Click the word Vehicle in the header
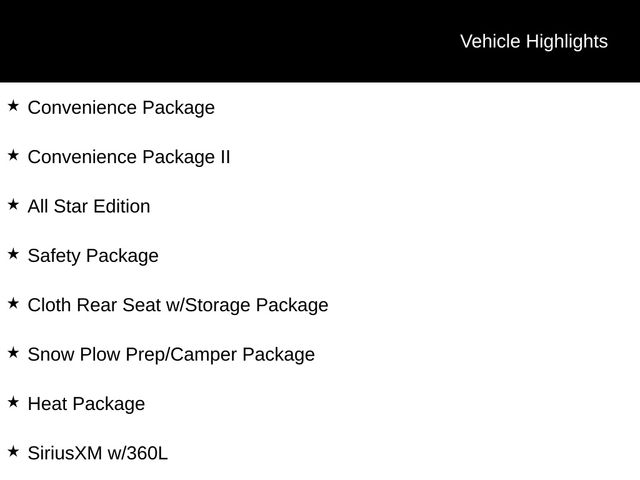 point(490,41)
